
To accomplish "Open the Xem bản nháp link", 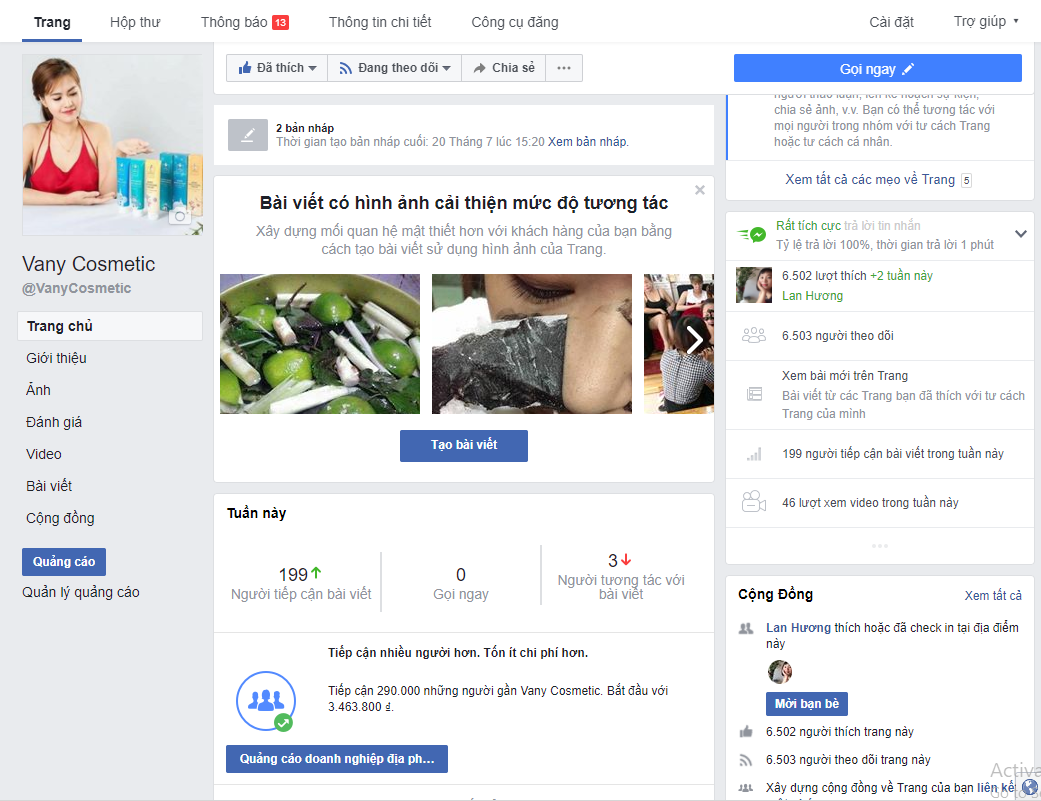I will pyautogui.click(x=587, y=141).
